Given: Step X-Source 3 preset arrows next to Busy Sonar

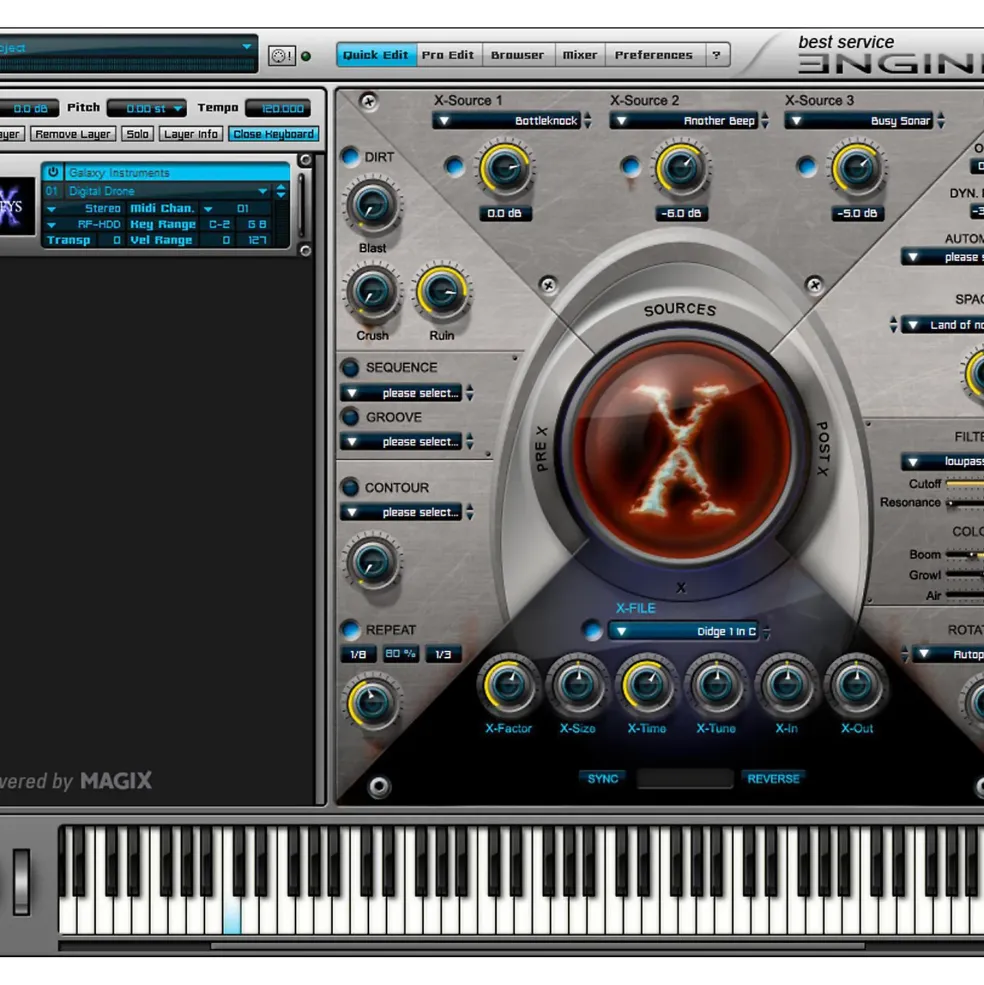Looking at the screenshot, I should pyautogui.click(x=941, y=120).
